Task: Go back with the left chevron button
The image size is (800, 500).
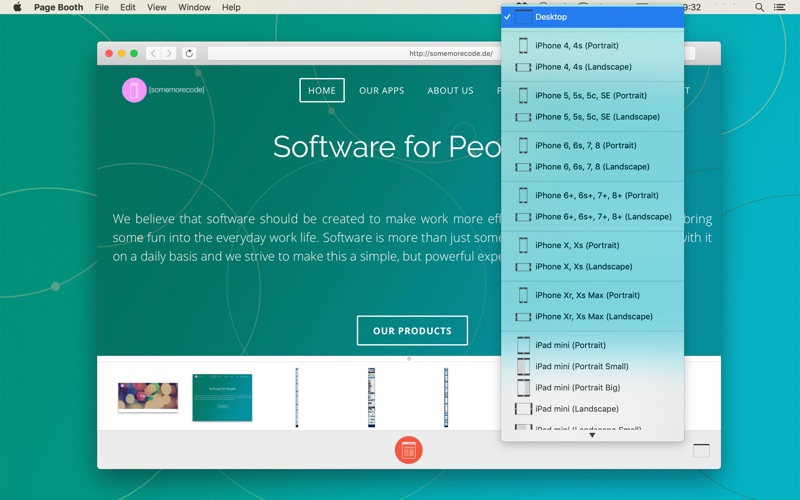Action: click(154, 53)
